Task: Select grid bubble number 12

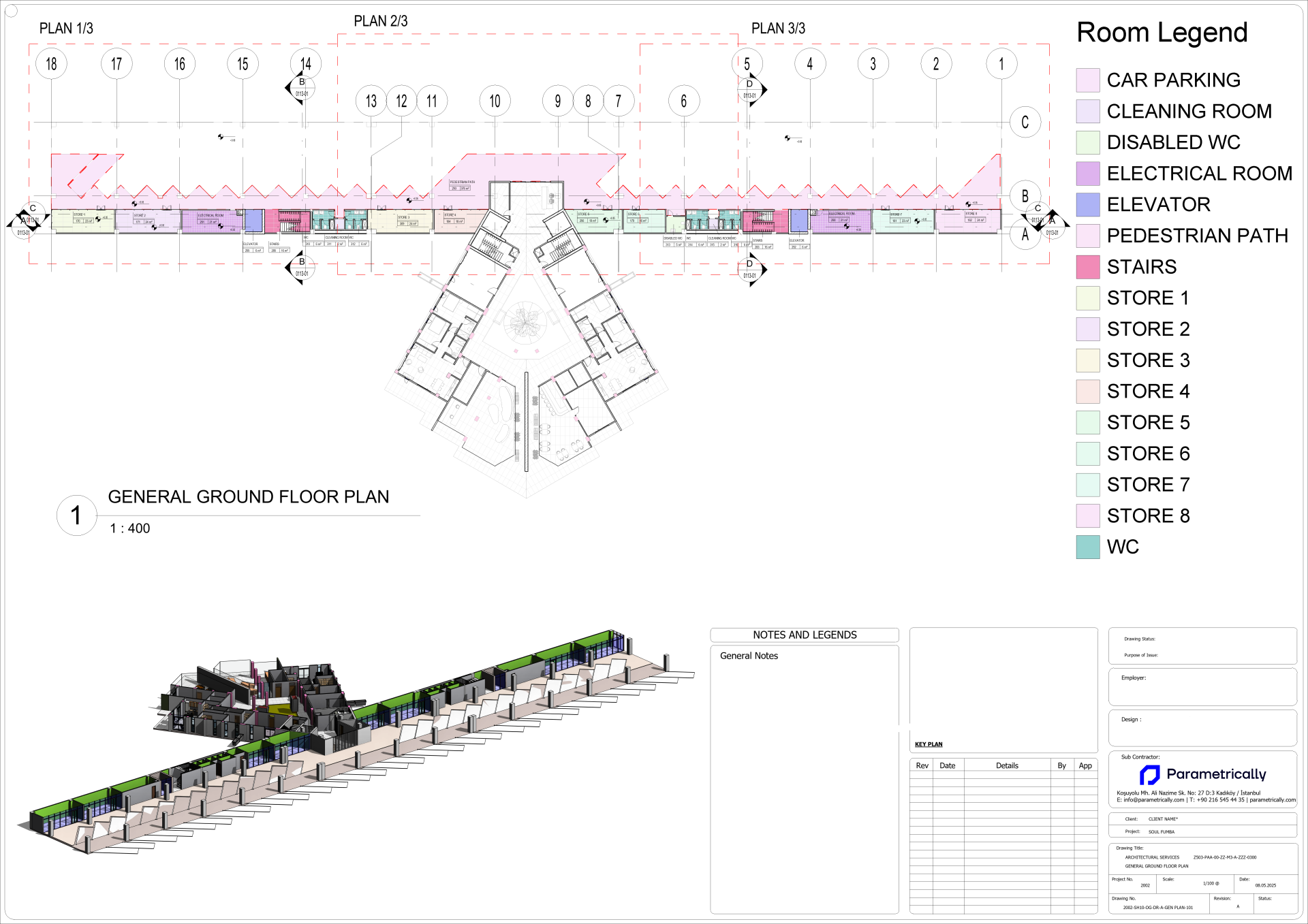Action: tap(401, 101)
